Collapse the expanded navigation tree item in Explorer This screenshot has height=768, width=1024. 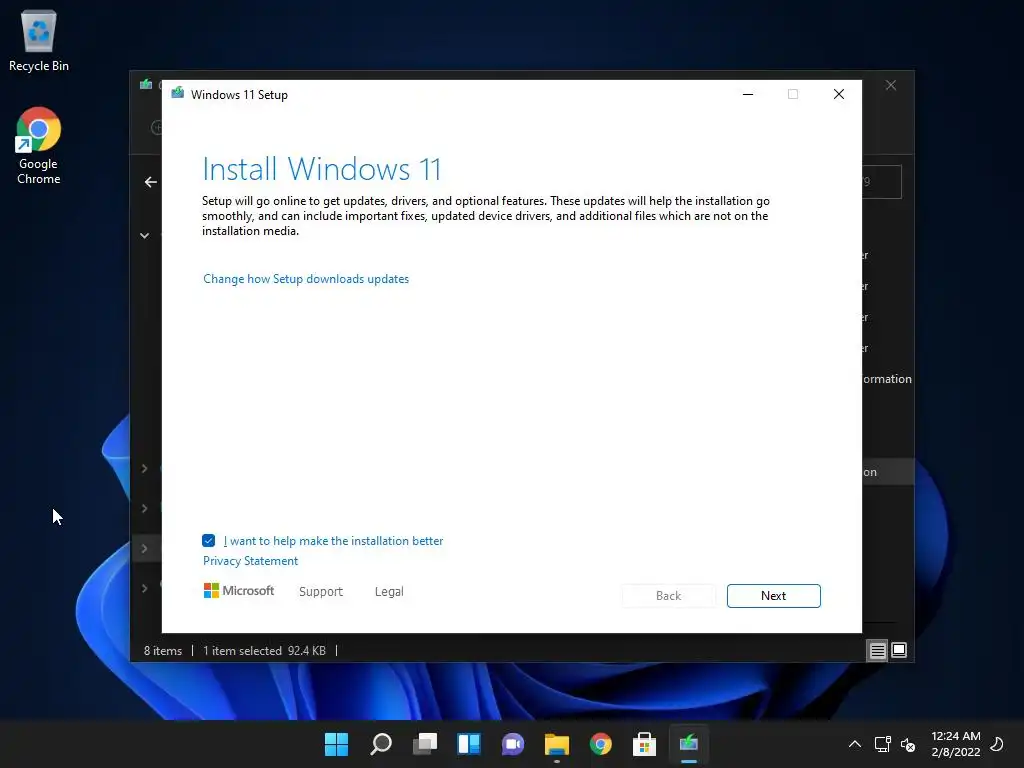(144, 235)
